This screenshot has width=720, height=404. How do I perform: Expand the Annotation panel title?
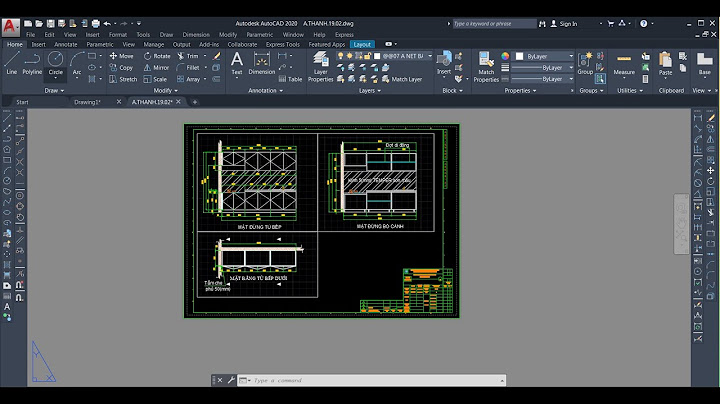tap(265, 90)
